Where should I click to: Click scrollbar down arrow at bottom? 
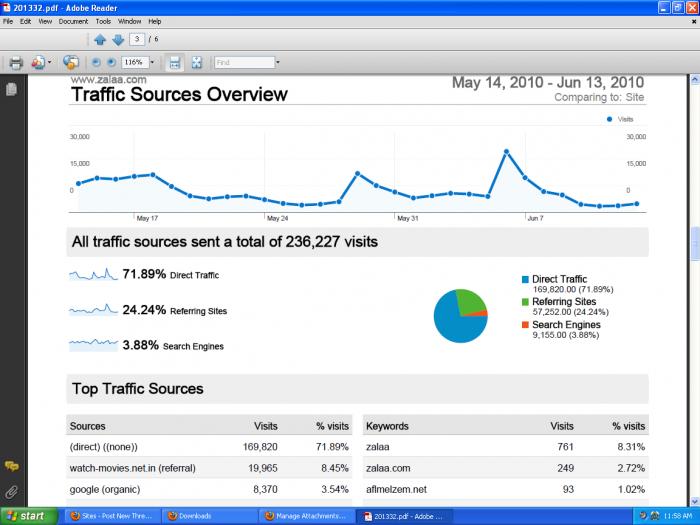[695, 502]
